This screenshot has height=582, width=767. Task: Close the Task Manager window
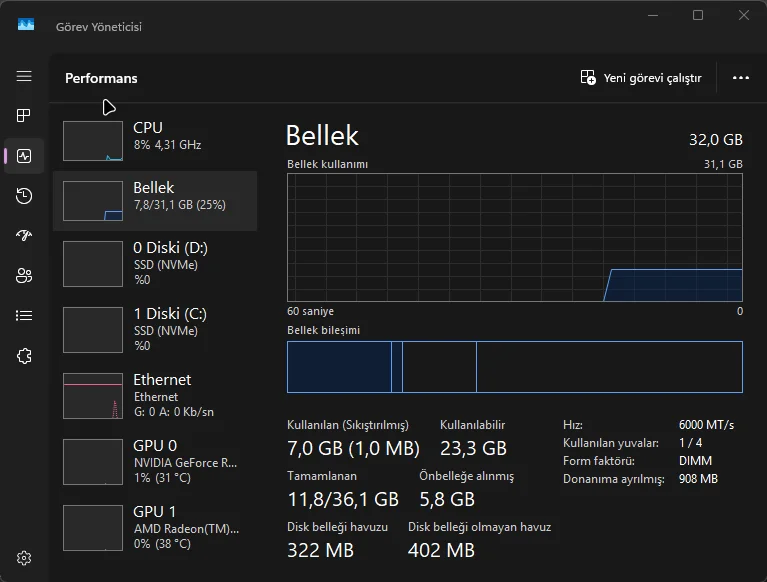point(744,15)
